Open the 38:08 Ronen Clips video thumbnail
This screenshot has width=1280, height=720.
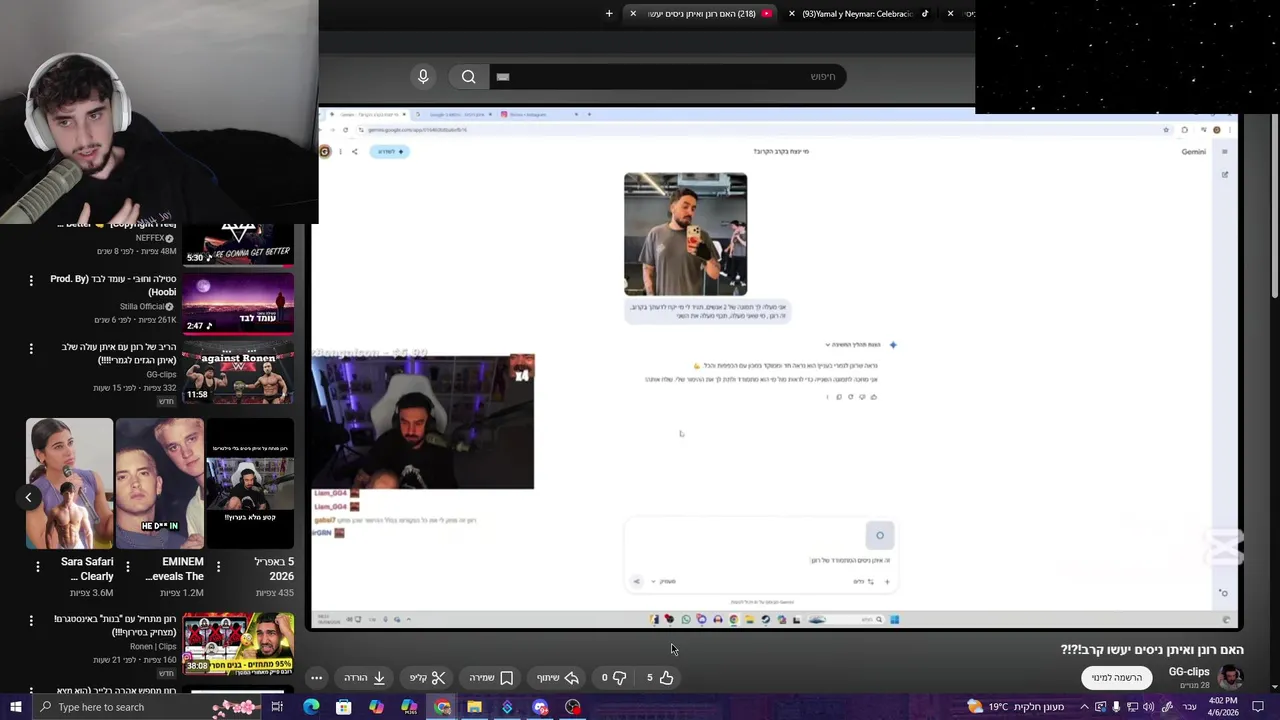click(x=238, y=642)
